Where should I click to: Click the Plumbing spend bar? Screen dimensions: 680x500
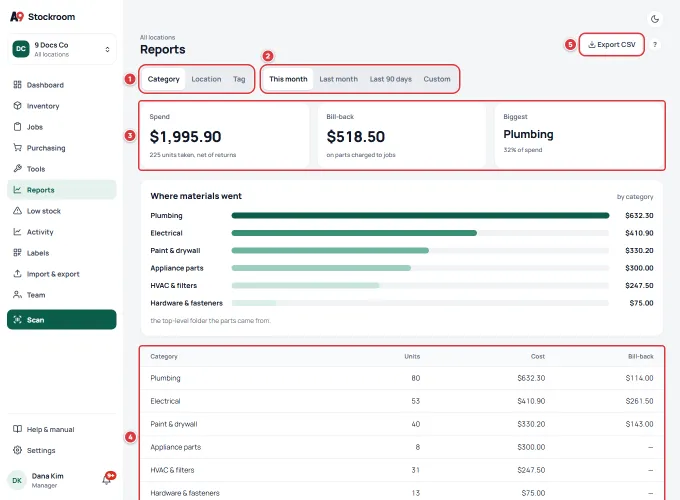pos(420,215)
